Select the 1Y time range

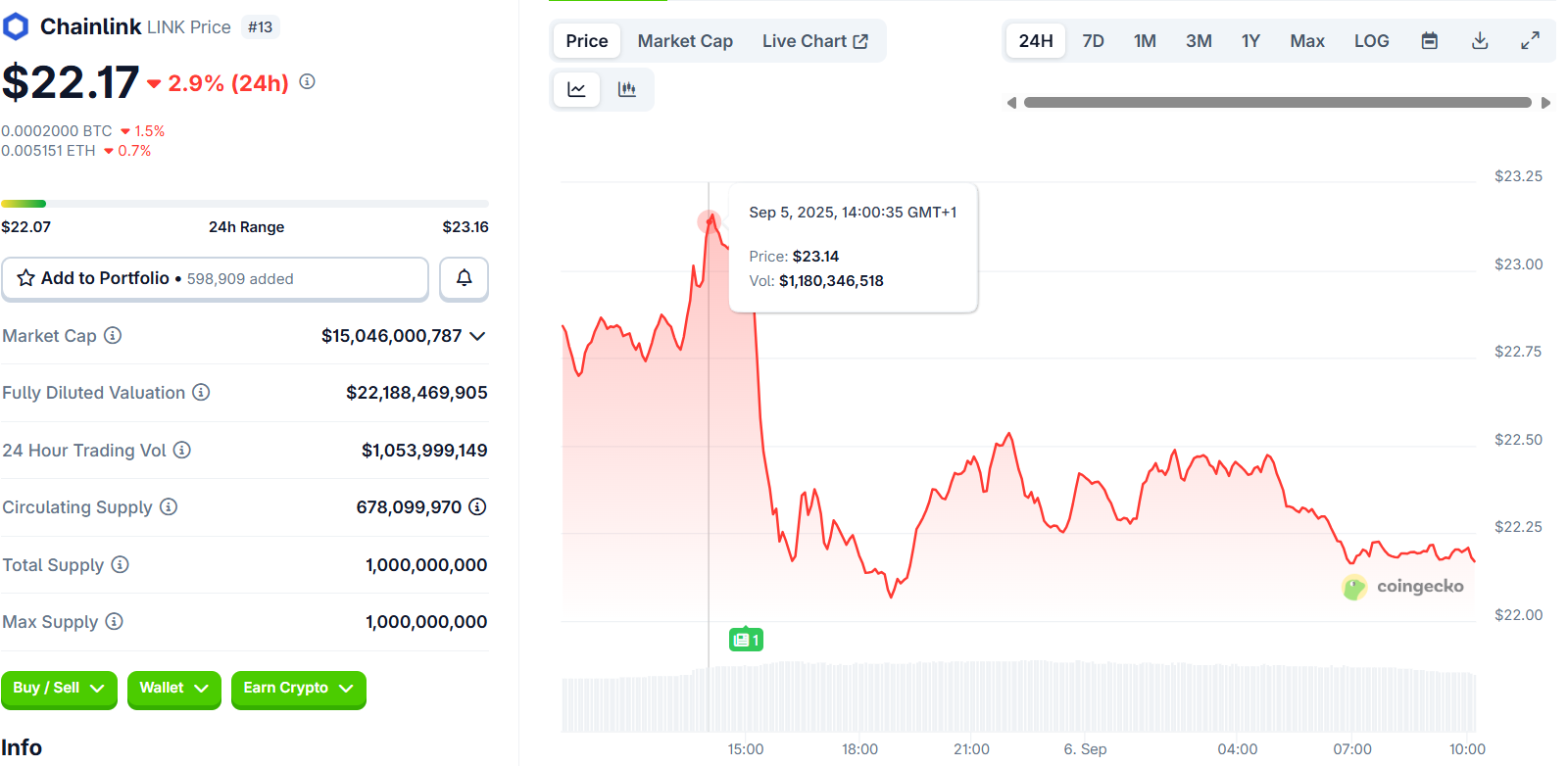(1250, 41)
